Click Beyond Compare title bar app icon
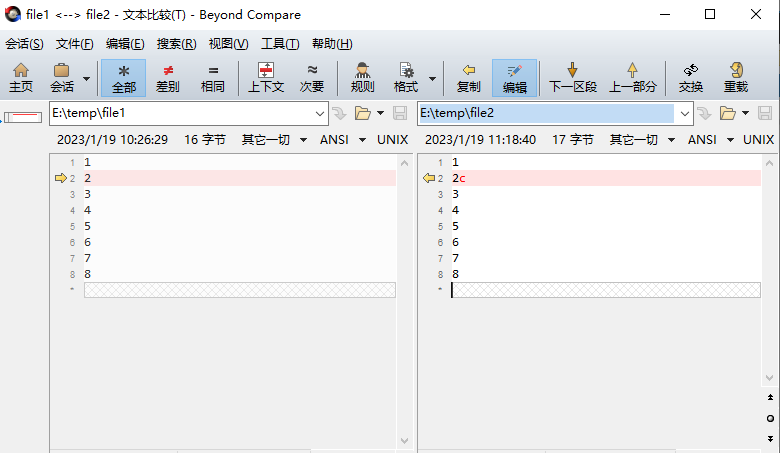The width and height of the screenshot is (780, 453). coord(13,14)
